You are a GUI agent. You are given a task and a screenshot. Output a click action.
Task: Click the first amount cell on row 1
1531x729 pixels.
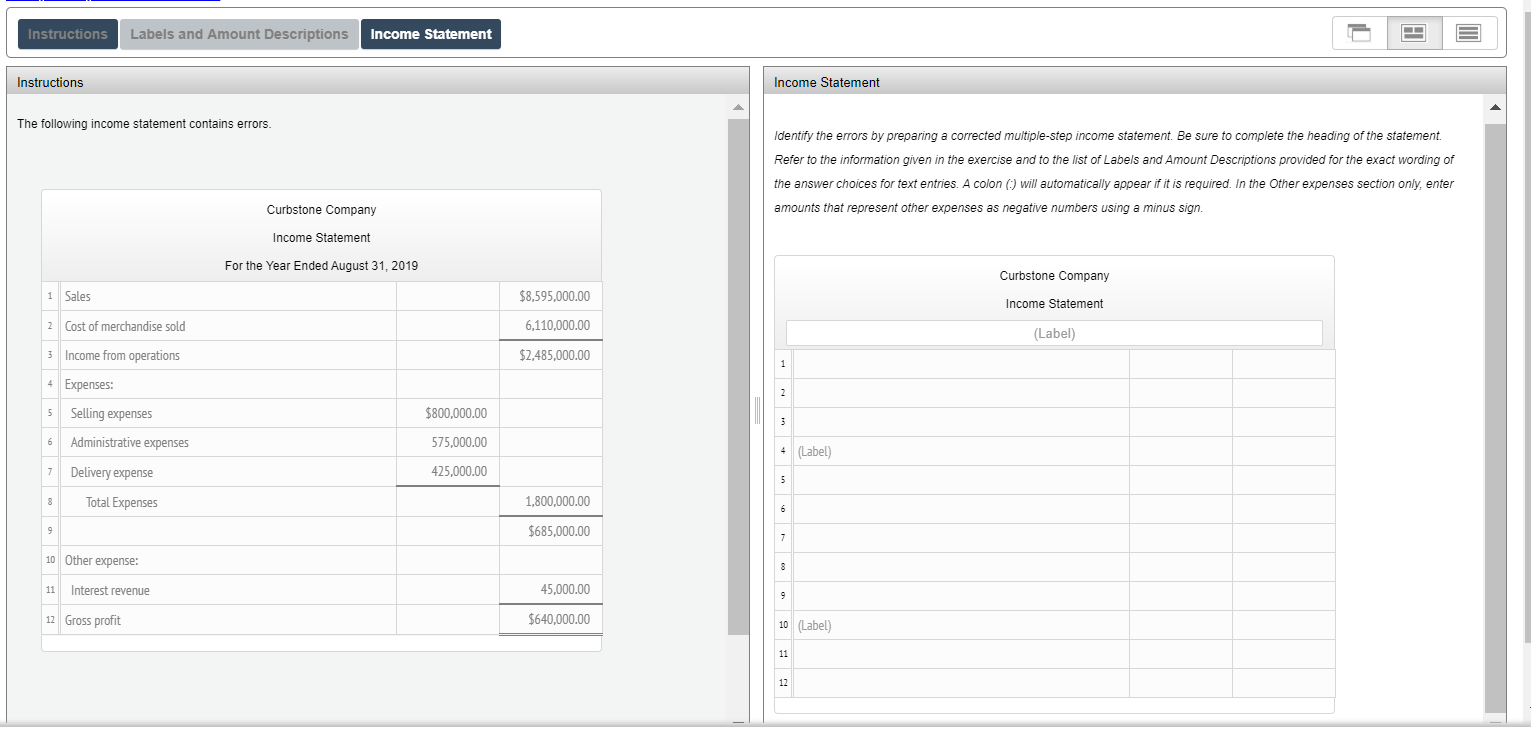1180,363
